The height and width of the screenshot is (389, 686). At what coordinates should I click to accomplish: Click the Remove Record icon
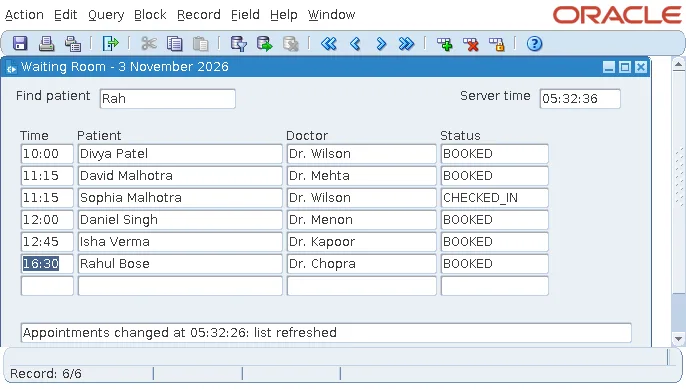tap(471, 44)
